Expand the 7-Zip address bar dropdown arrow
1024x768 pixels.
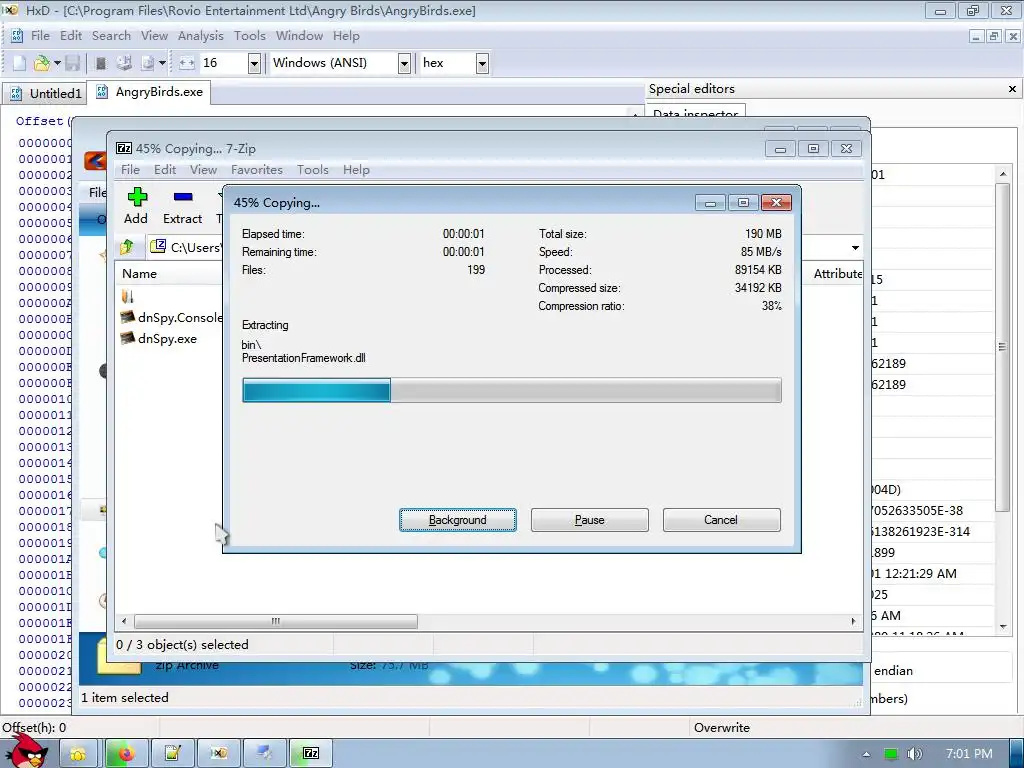855,248
